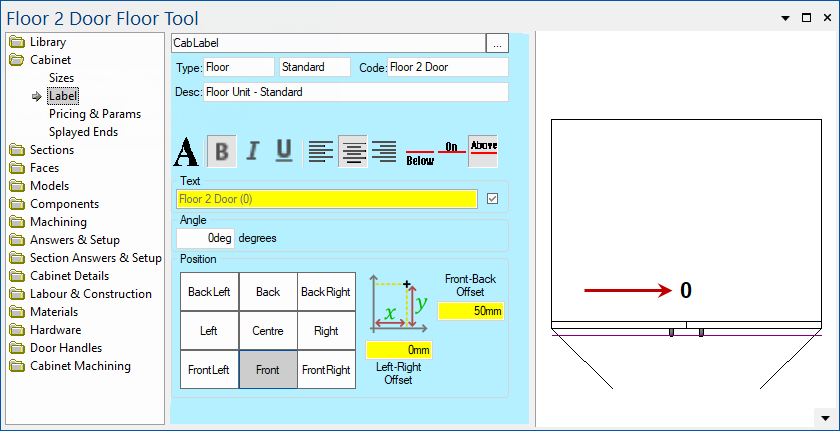
Task: Open the Cabinet Machining folder
Action: tap(70, 366)
